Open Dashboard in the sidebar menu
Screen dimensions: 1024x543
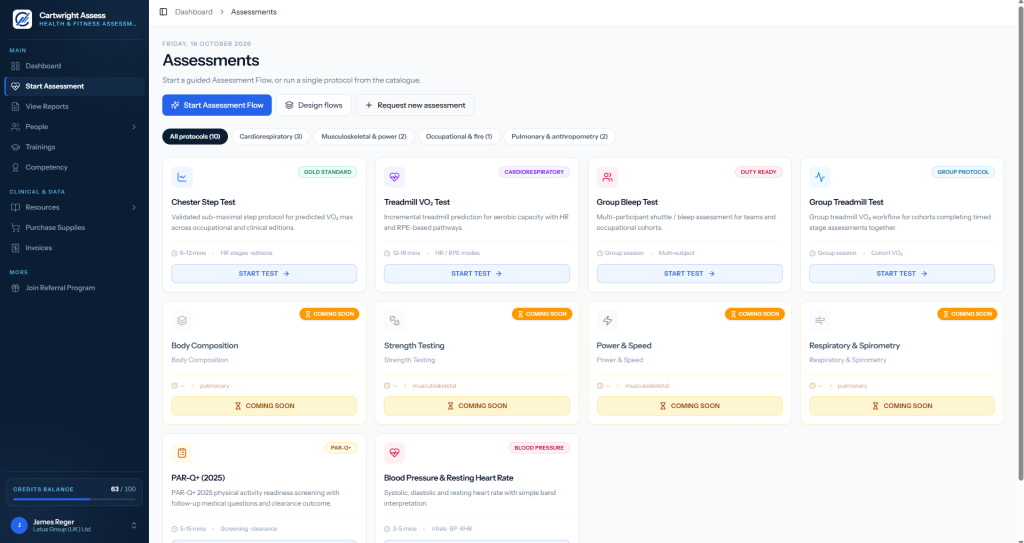tap(74, 66)
